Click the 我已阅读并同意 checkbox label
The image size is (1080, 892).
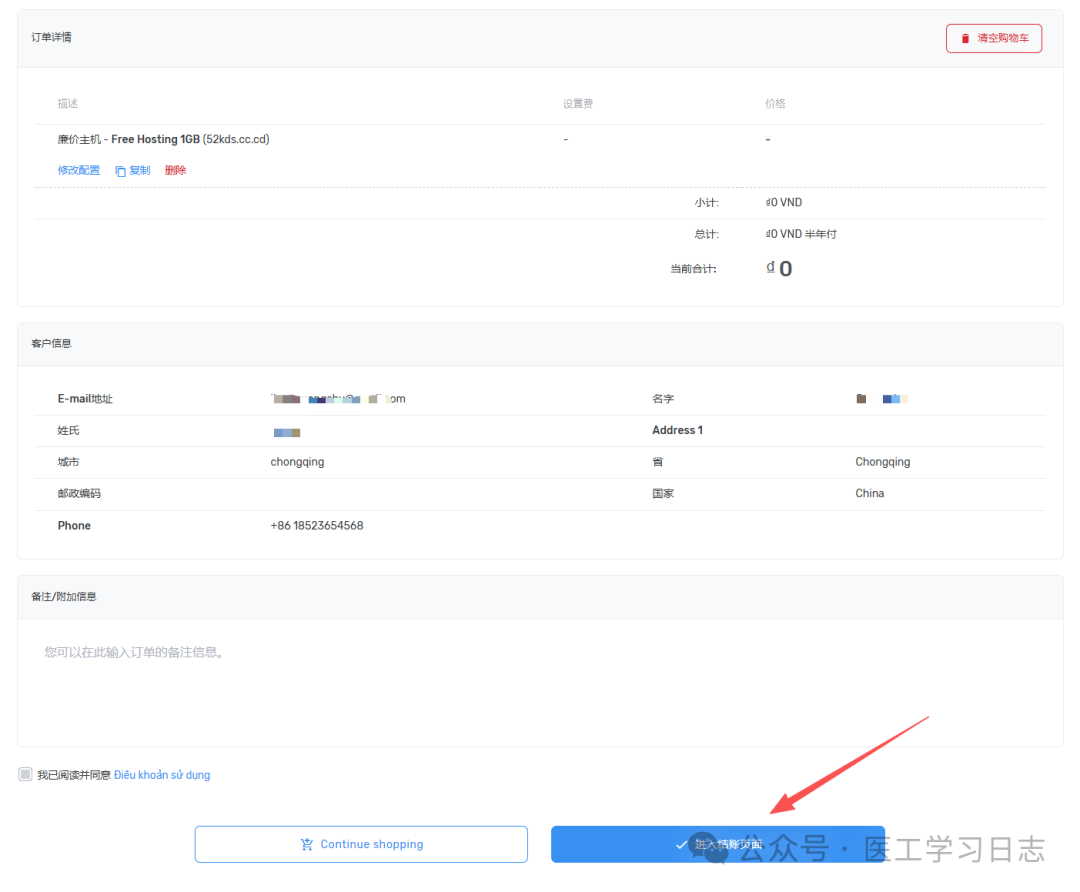[74, 775]
